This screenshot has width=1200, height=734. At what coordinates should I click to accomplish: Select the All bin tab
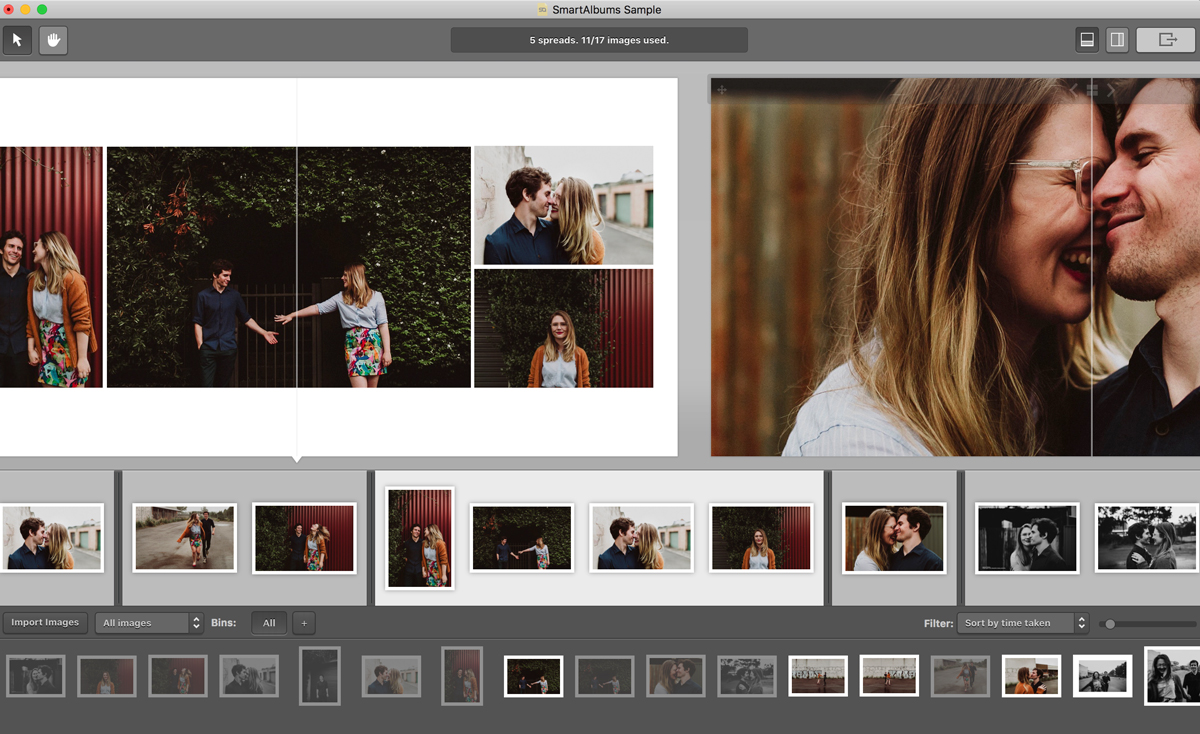click(x=269, y=623)
